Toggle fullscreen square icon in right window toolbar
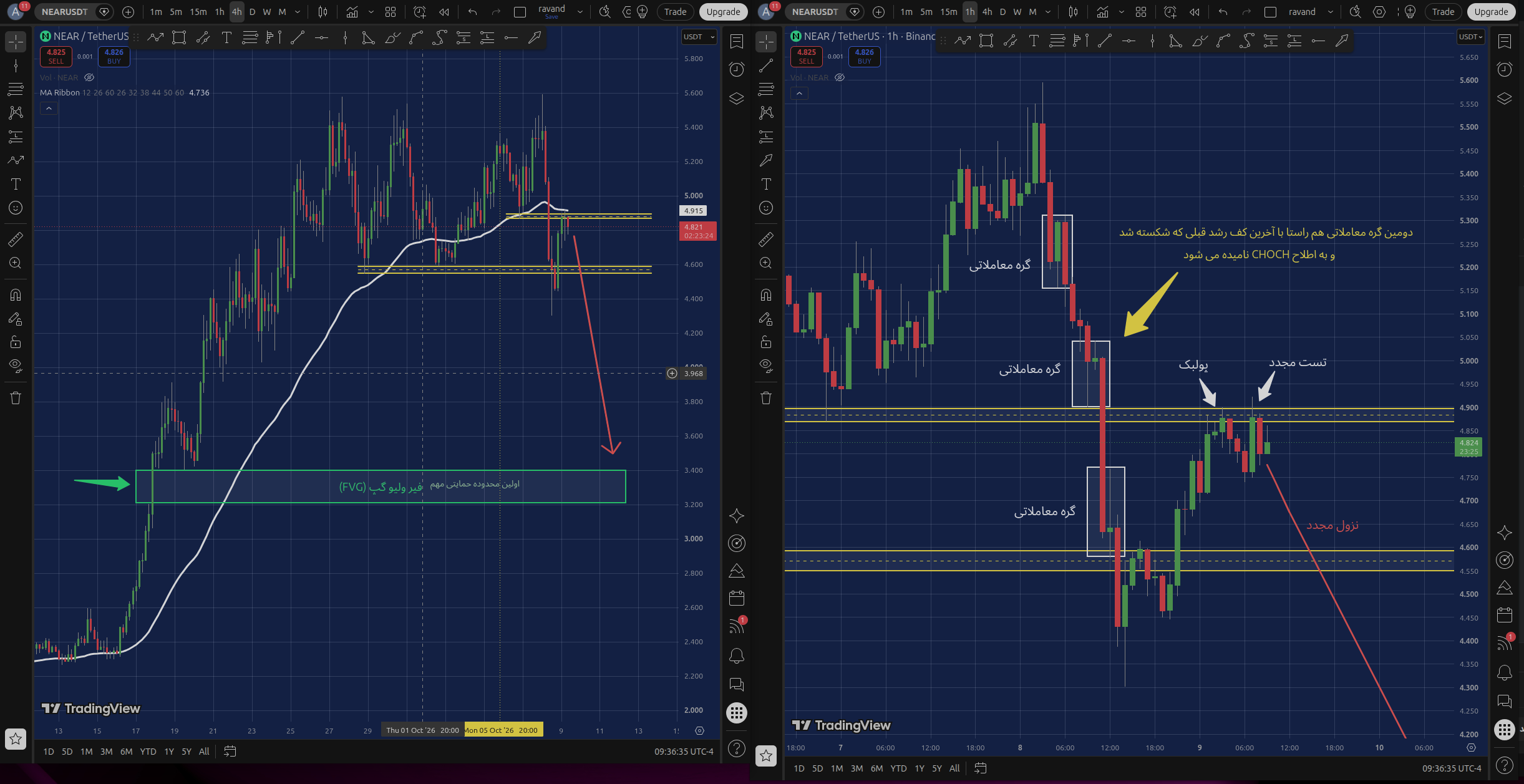Viewport: 1524px width, 784px height. 1271,12
